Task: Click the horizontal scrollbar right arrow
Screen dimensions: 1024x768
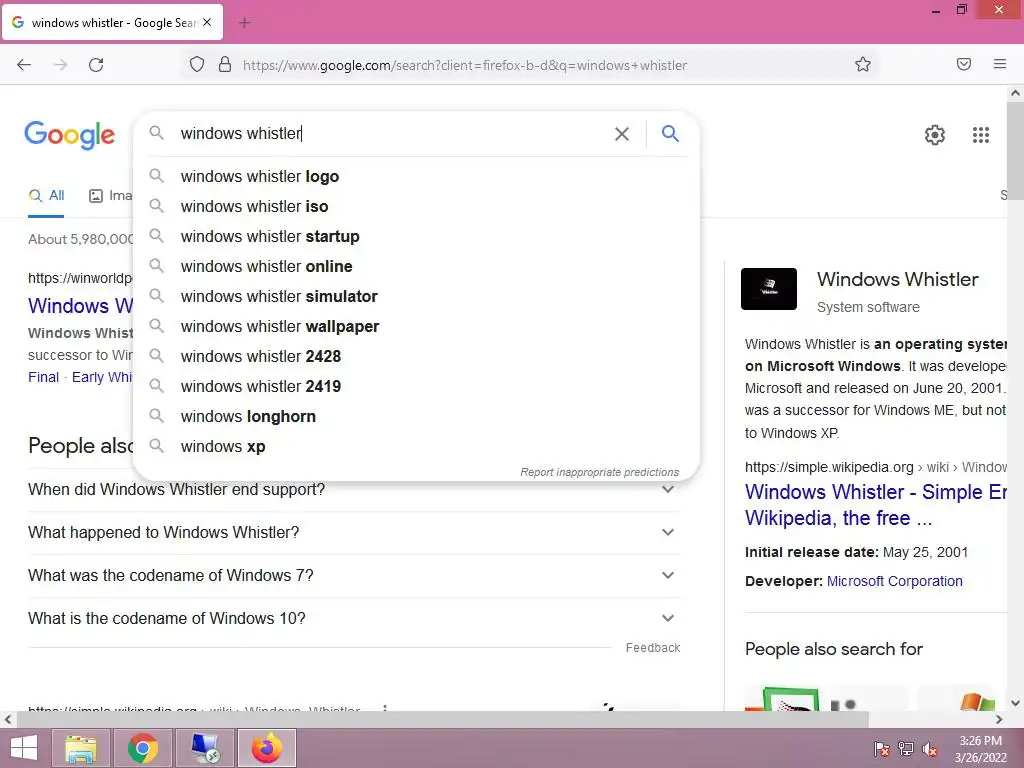Action: click(x=999, y=720)
